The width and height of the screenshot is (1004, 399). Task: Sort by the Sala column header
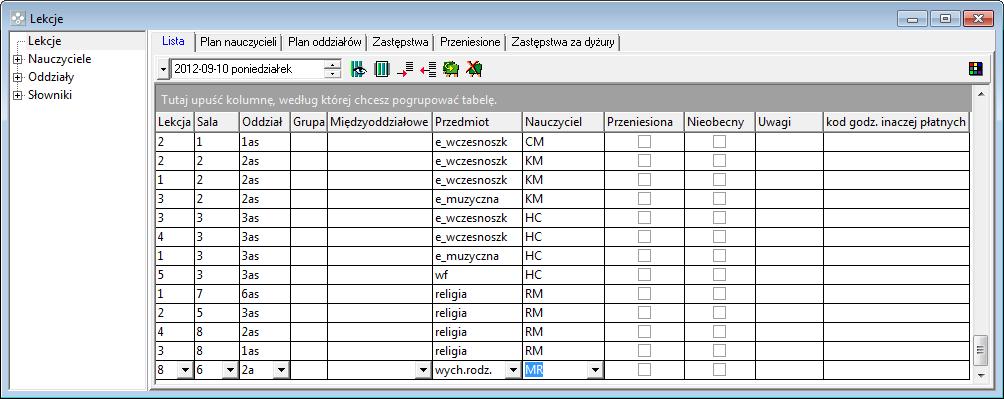coord(216,122)
